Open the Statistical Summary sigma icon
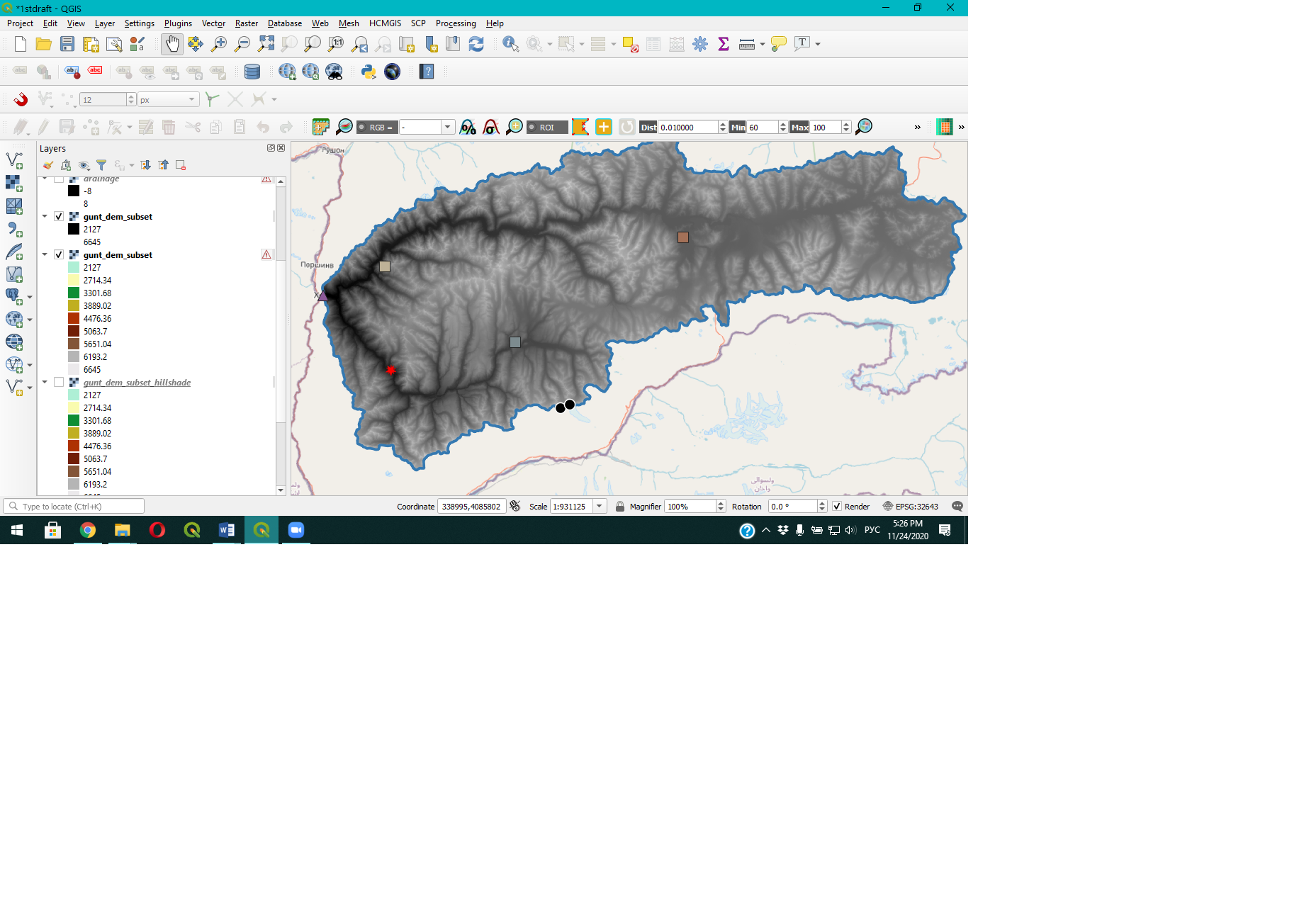 [x=724, y=44]
